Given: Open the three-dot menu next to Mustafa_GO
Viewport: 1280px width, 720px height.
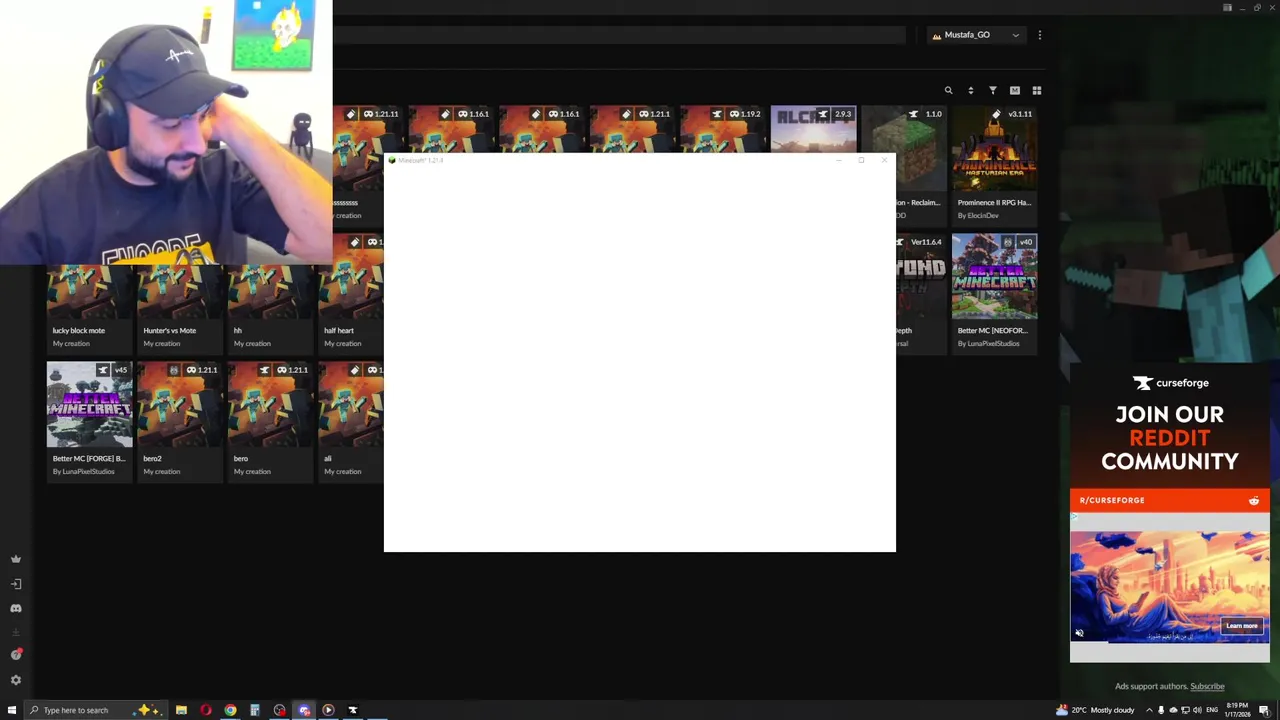Looking at the screenshot, I should coord(1040,35).
